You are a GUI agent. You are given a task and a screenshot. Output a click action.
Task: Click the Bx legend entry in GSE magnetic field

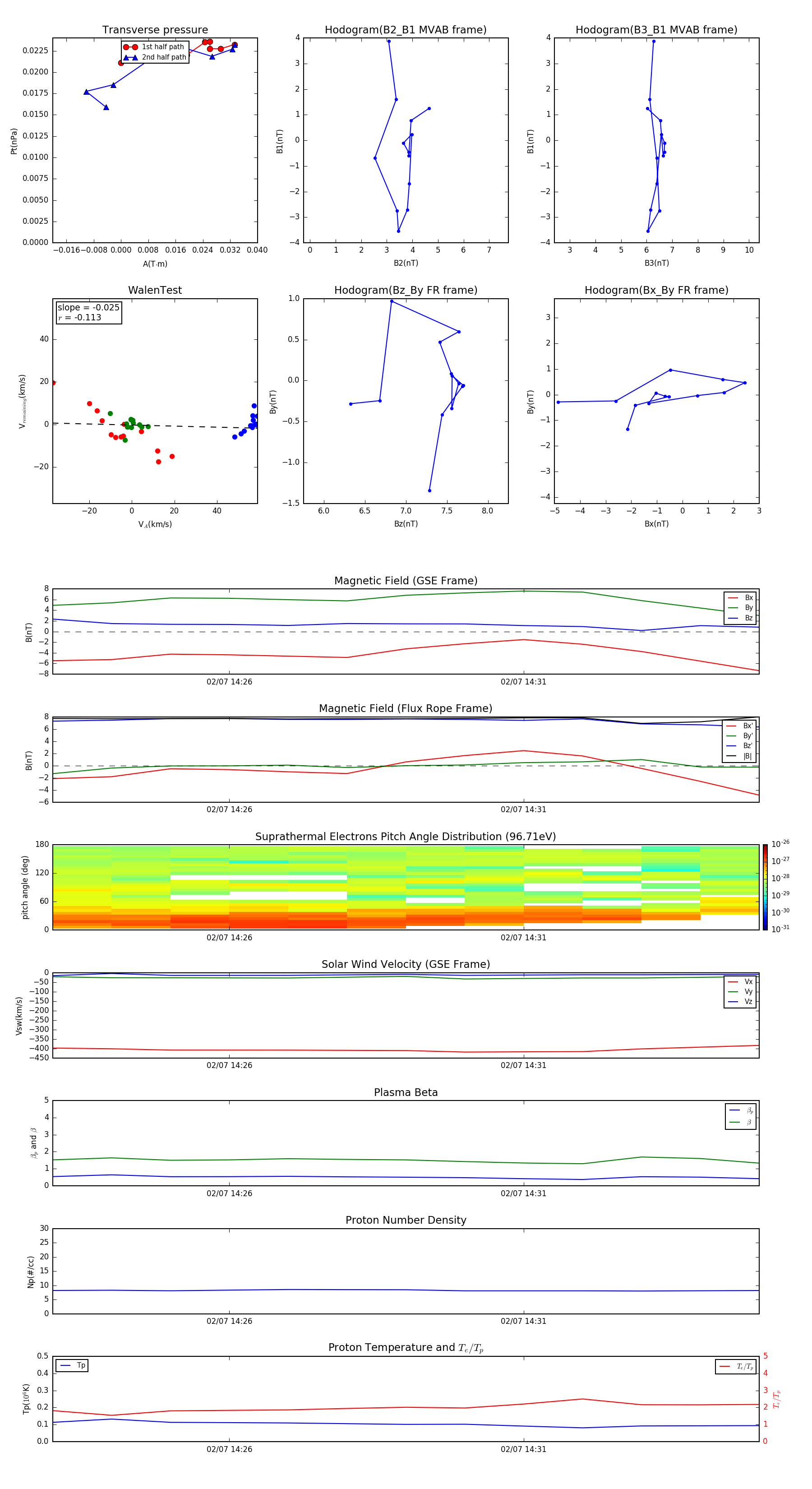(740, 598)
